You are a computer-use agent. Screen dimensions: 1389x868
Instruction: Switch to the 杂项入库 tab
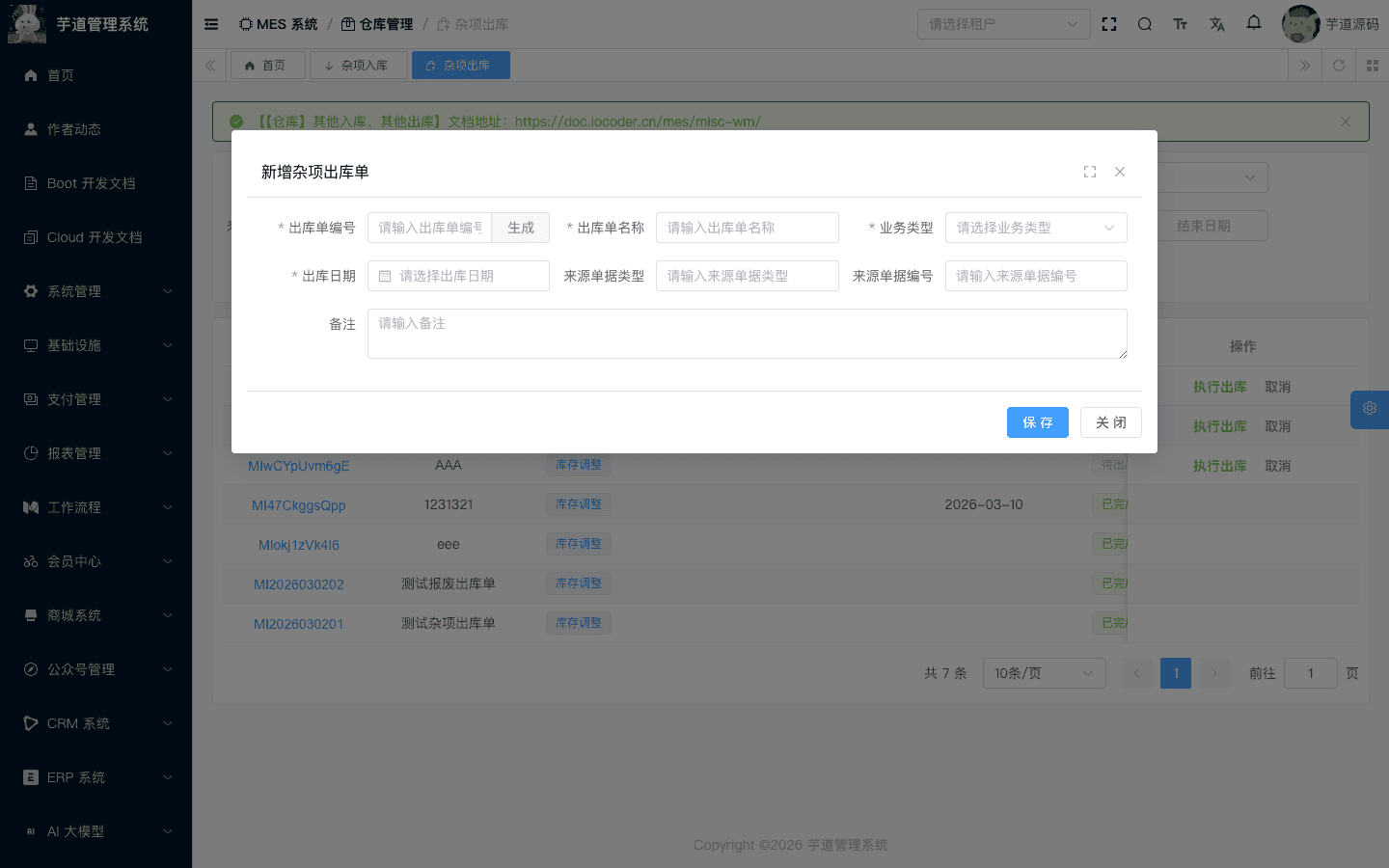click(x=358, y=65)
